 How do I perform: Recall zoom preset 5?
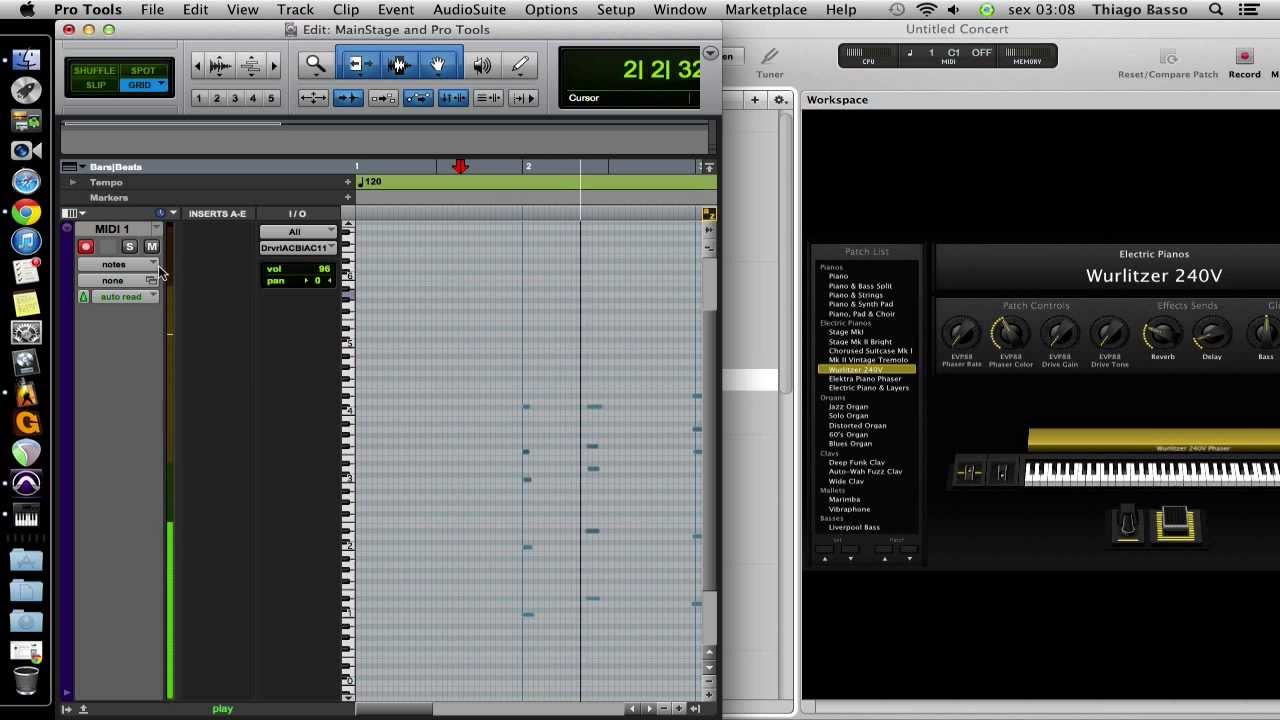point(270,98)
